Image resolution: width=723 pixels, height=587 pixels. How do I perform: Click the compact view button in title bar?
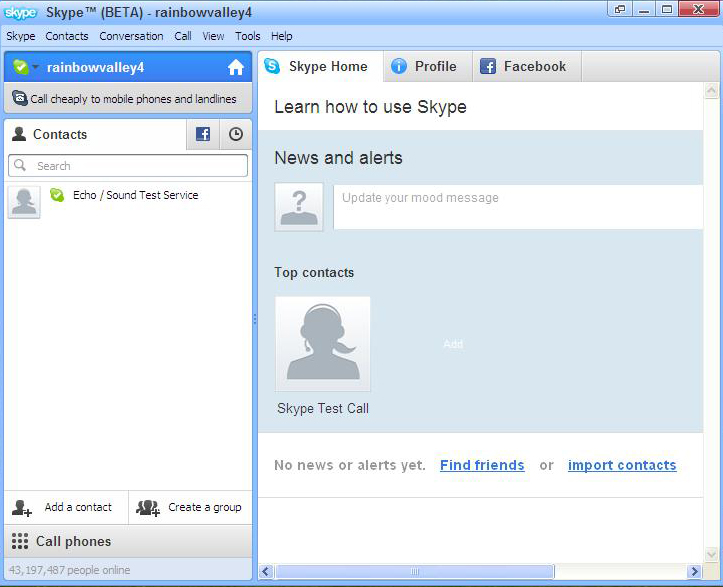(620, 9)
